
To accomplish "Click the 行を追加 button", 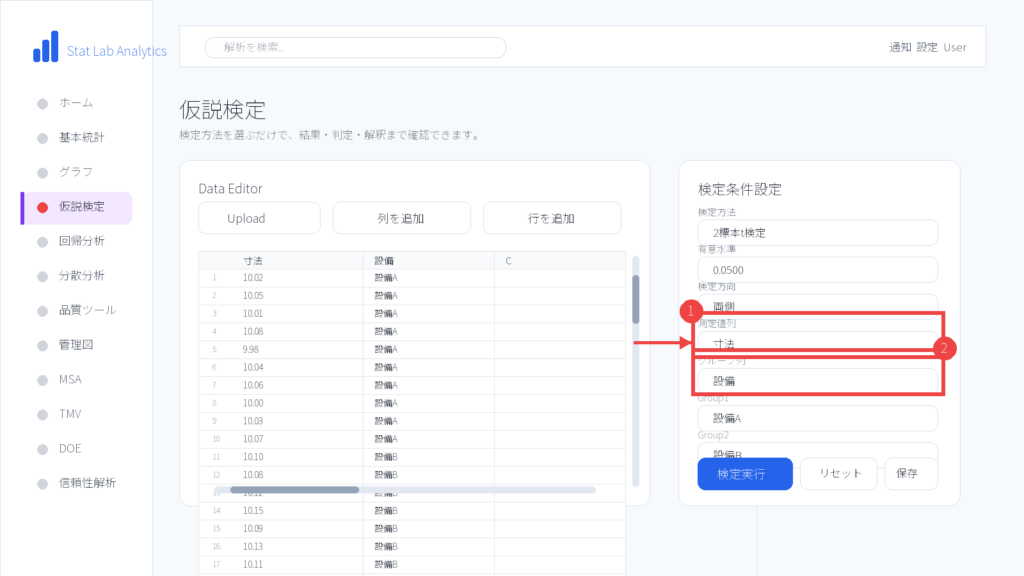I will pyautogui.click(x=552, y=218).
